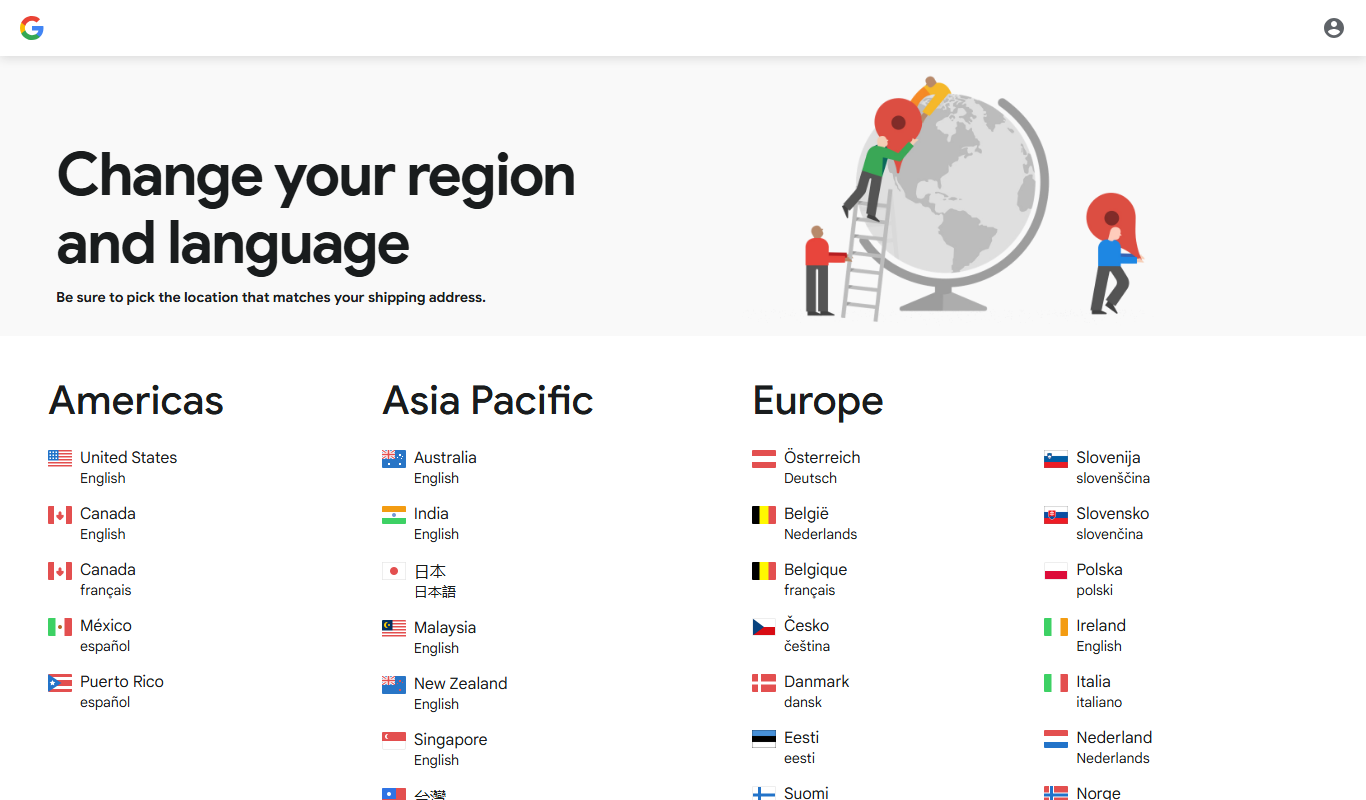The width and height of the screenshot is (1366, 800).
Task: Select Česko čeština region
Action: point(791,635)
